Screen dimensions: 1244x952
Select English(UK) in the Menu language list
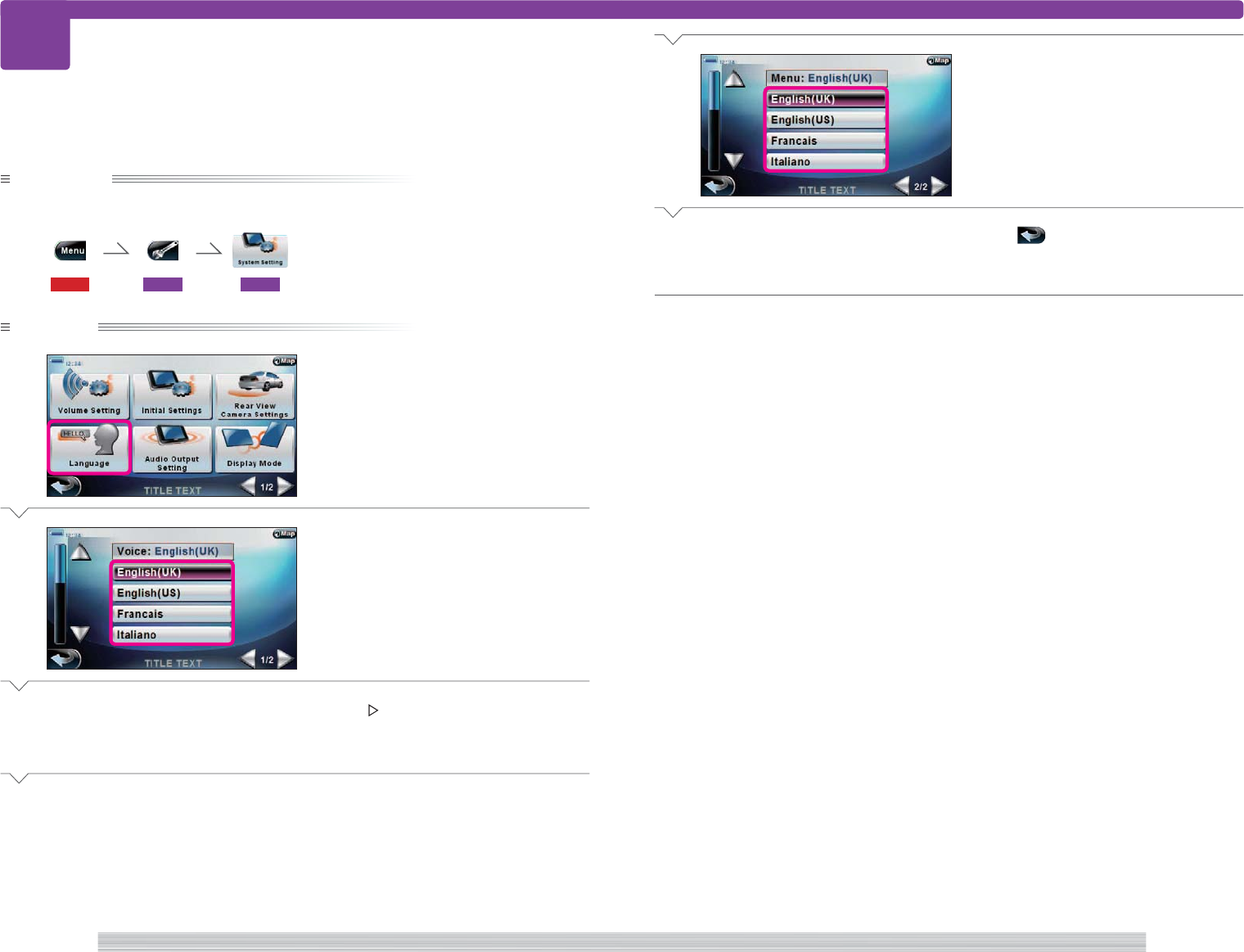(826, 99)
